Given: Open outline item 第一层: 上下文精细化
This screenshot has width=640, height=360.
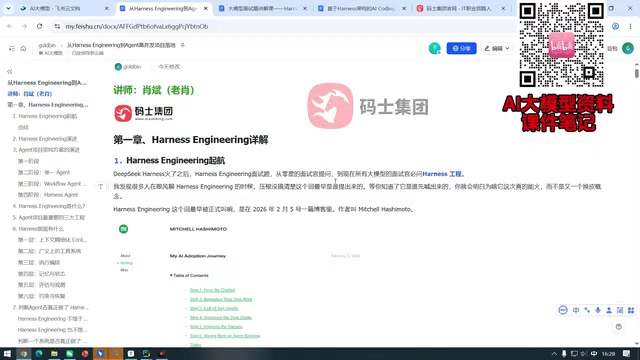Looking at the screenshot, I should click(52, 240).
